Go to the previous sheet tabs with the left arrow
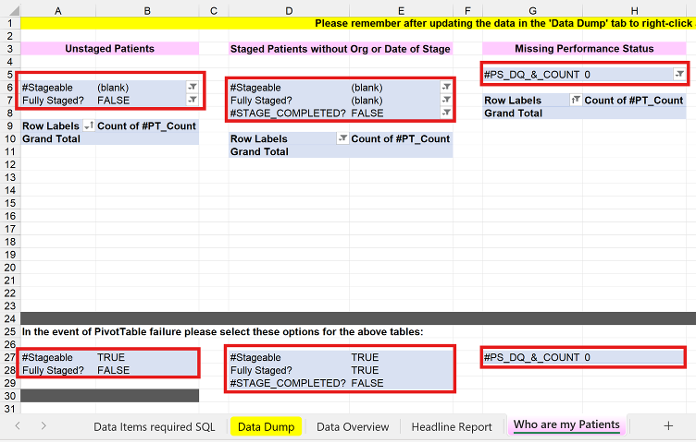Image resolution: width=696 pixels, height=442 pixels. 18,426
